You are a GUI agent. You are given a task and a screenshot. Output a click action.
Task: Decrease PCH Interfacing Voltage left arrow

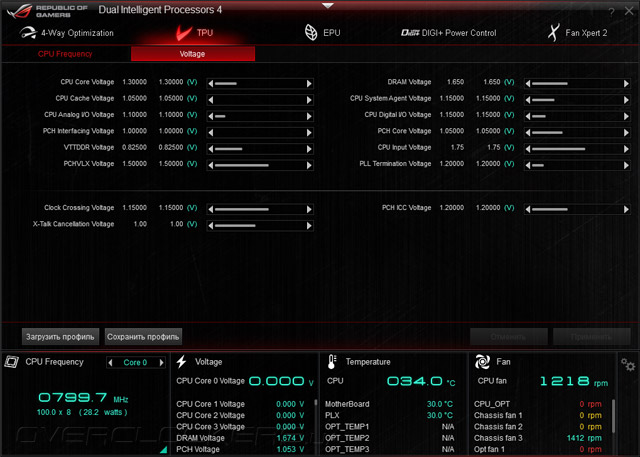tap(211, 133)
